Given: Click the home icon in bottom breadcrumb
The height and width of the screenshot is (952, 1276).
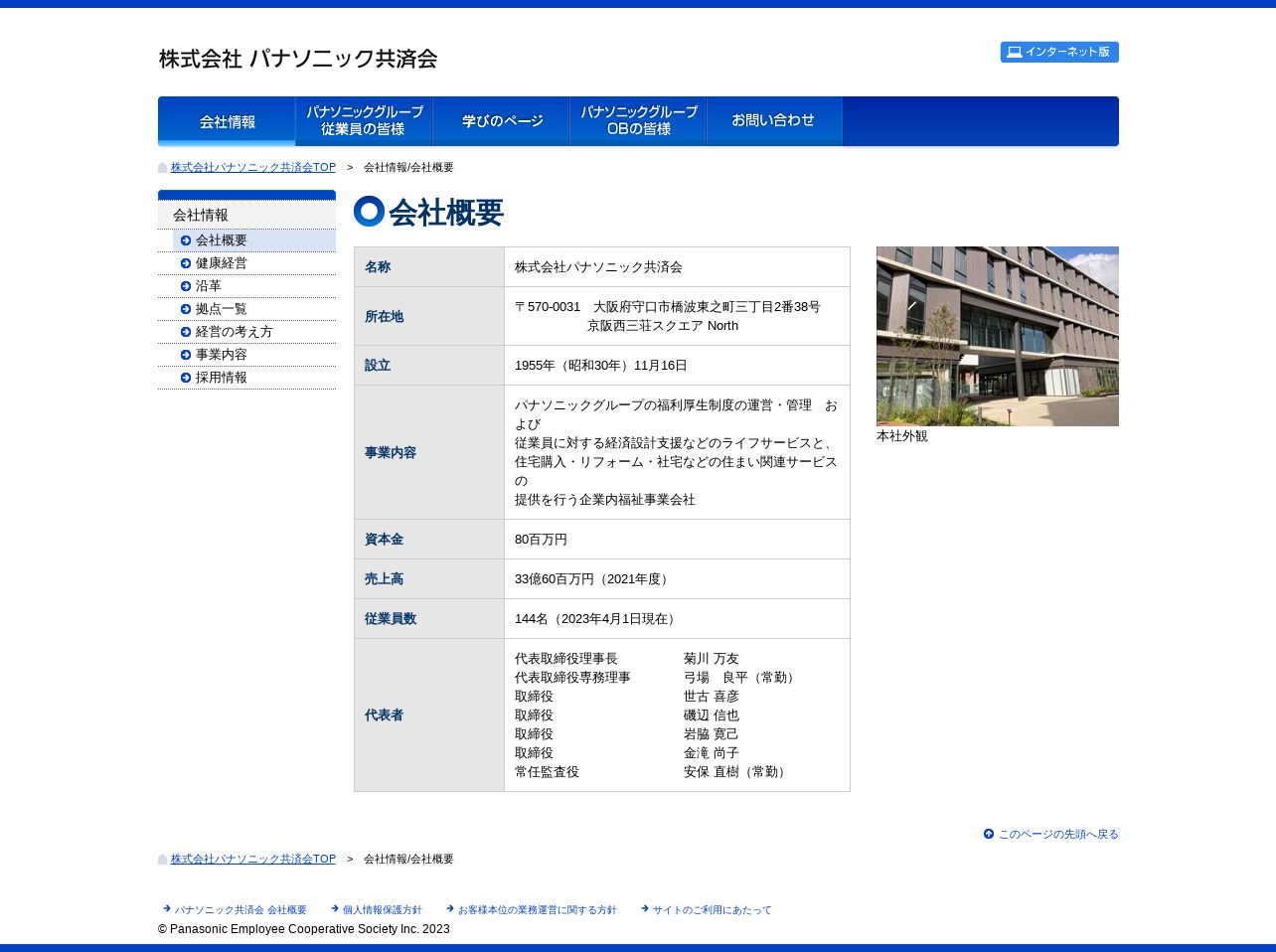Looking at the screenshot, I should click(163, 859).
